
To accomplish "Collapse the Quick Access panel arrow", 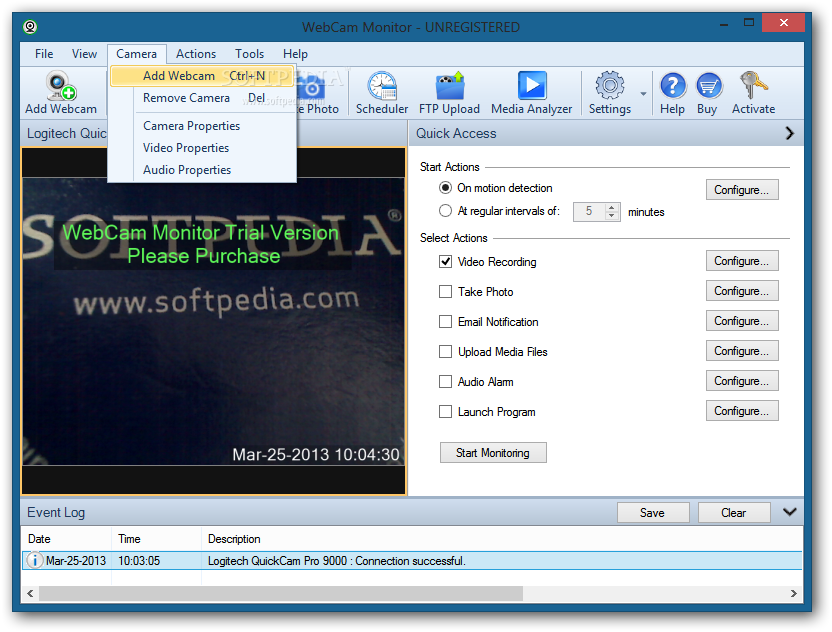I will click(x=790, y=133).
